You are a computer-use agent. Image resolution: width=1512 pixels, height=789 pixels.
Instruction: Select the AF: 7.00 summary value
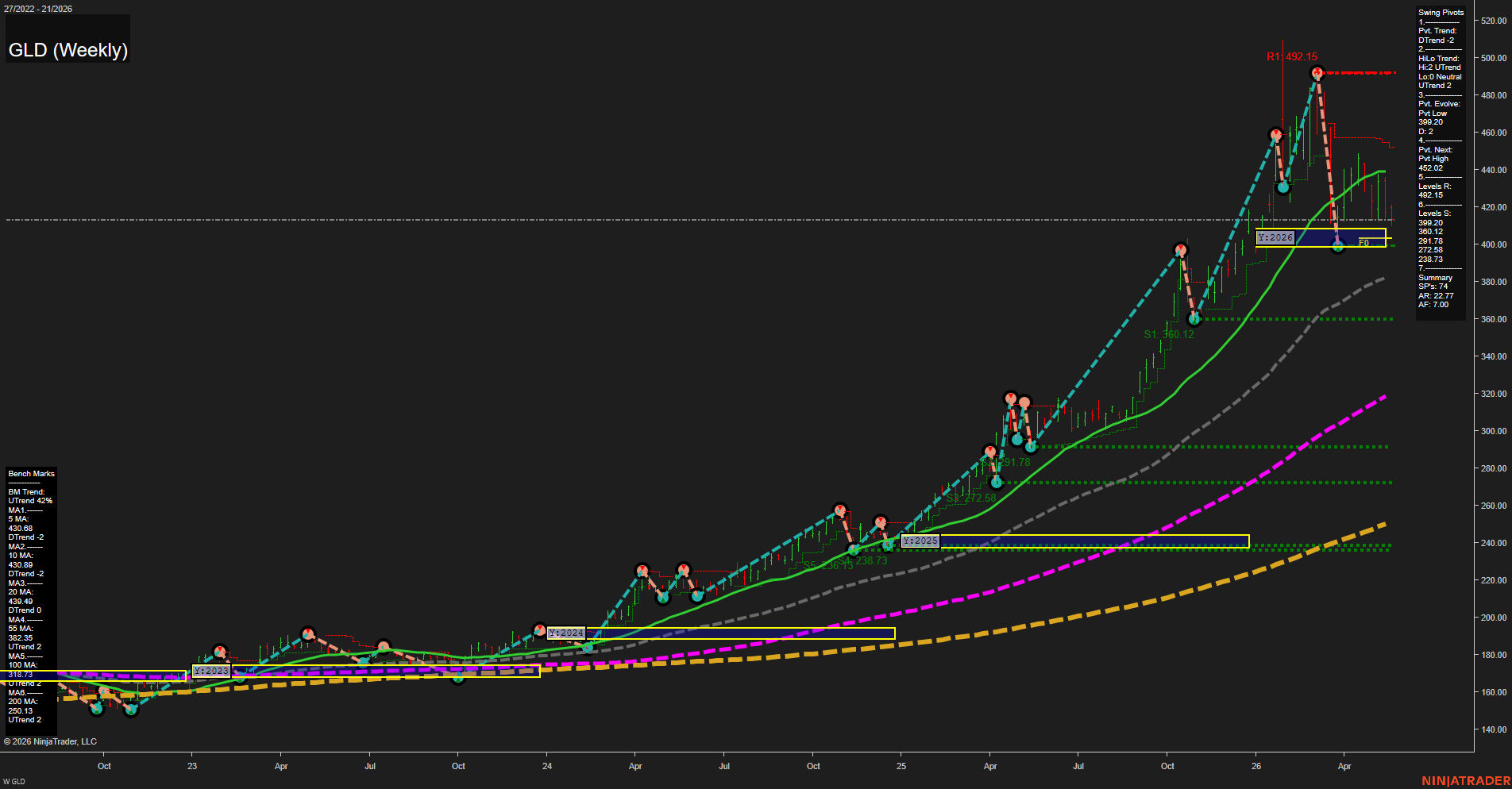click(x=1433, y=305)
